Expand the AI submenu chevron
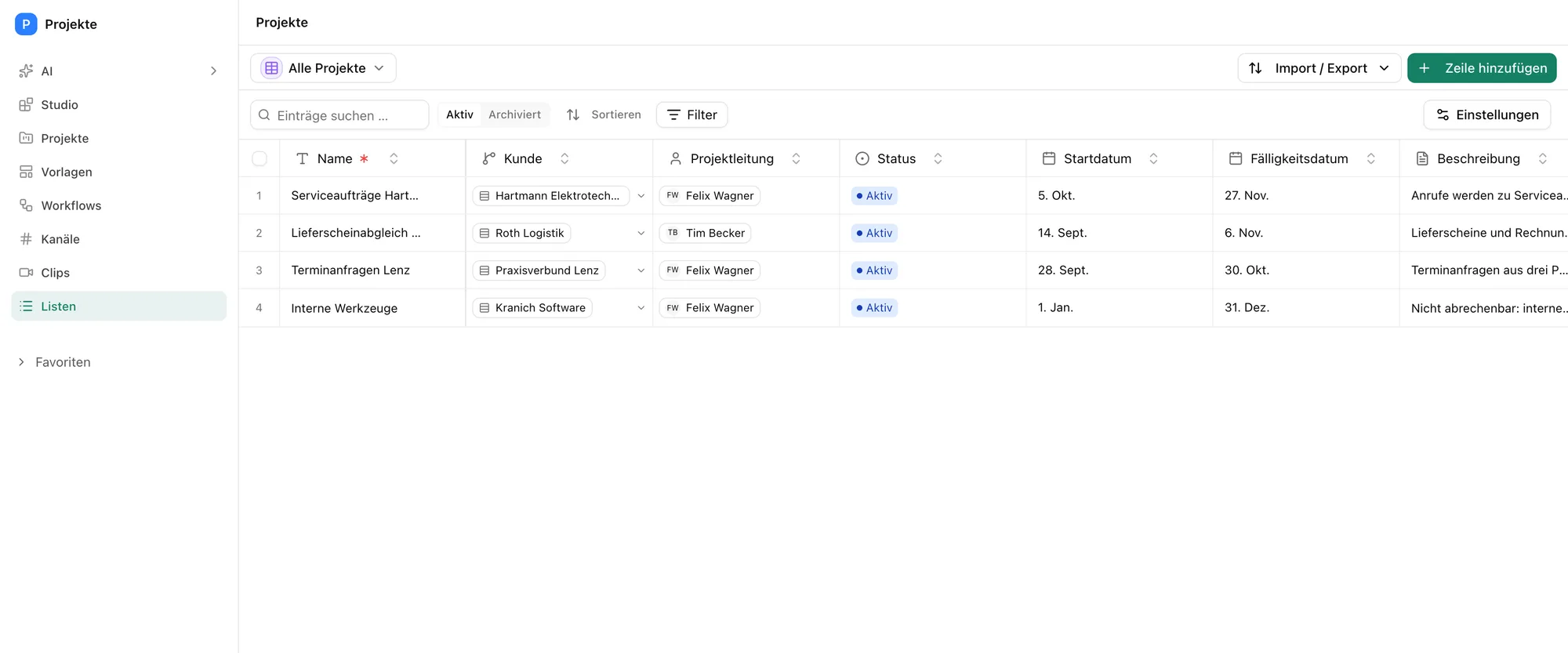 click(213, 71)
